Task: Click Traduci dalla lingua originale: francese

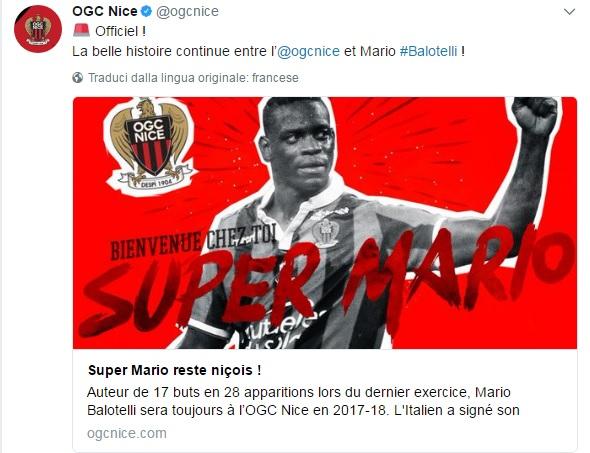Action: point(193,78)
